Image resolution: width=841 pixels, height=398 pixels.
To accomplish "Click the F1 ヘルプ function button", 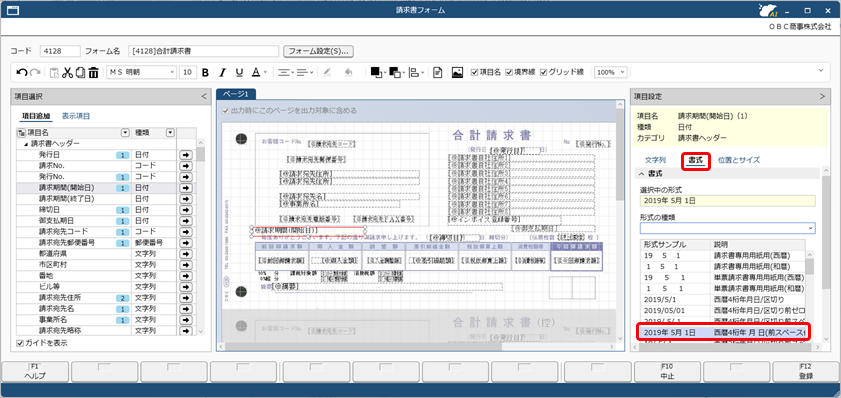I will pyautogui.click(x=35, y=372).
